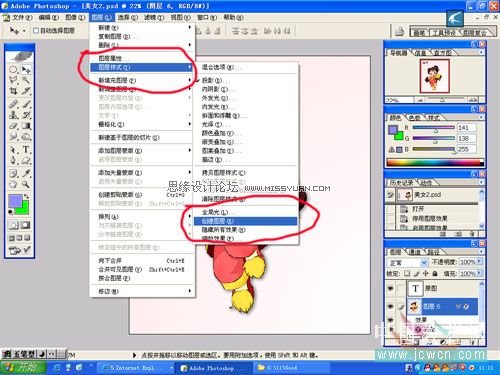The height and width of the screenshot is (375, 500).
Task: Open tool preset picker arrow beside Move tool
Action: pos(24,31)
